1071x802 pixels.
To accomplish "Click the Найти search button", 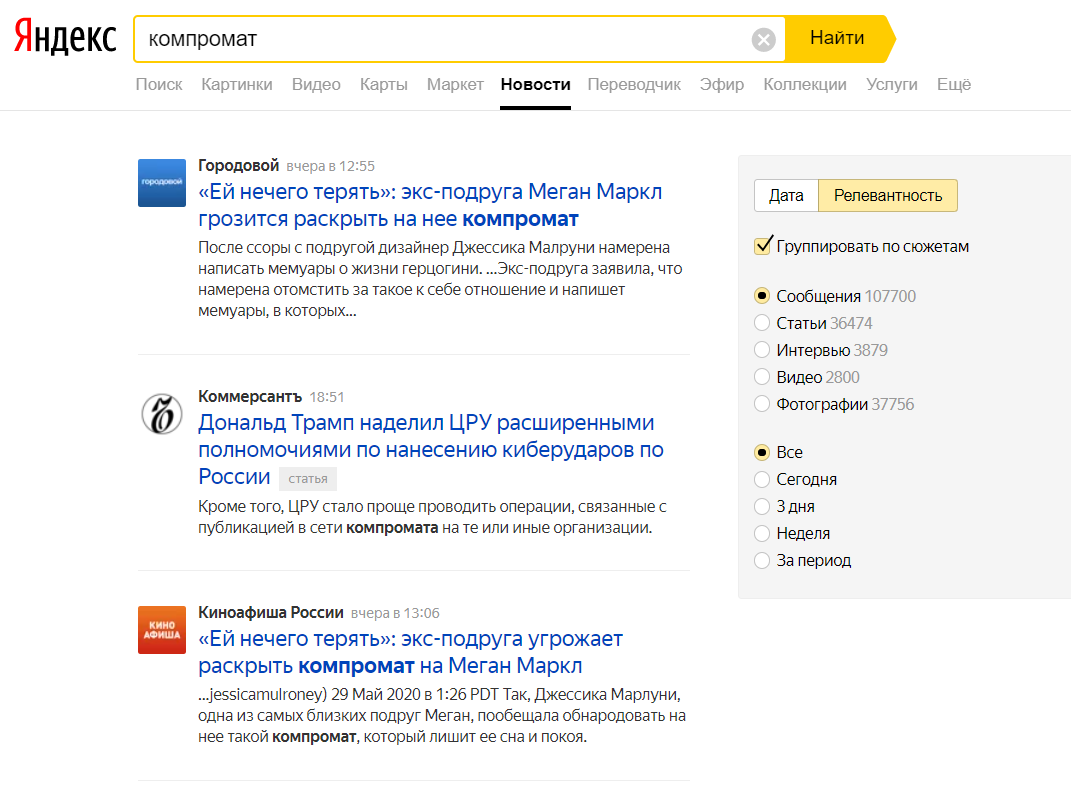I will tap(839, 38).
